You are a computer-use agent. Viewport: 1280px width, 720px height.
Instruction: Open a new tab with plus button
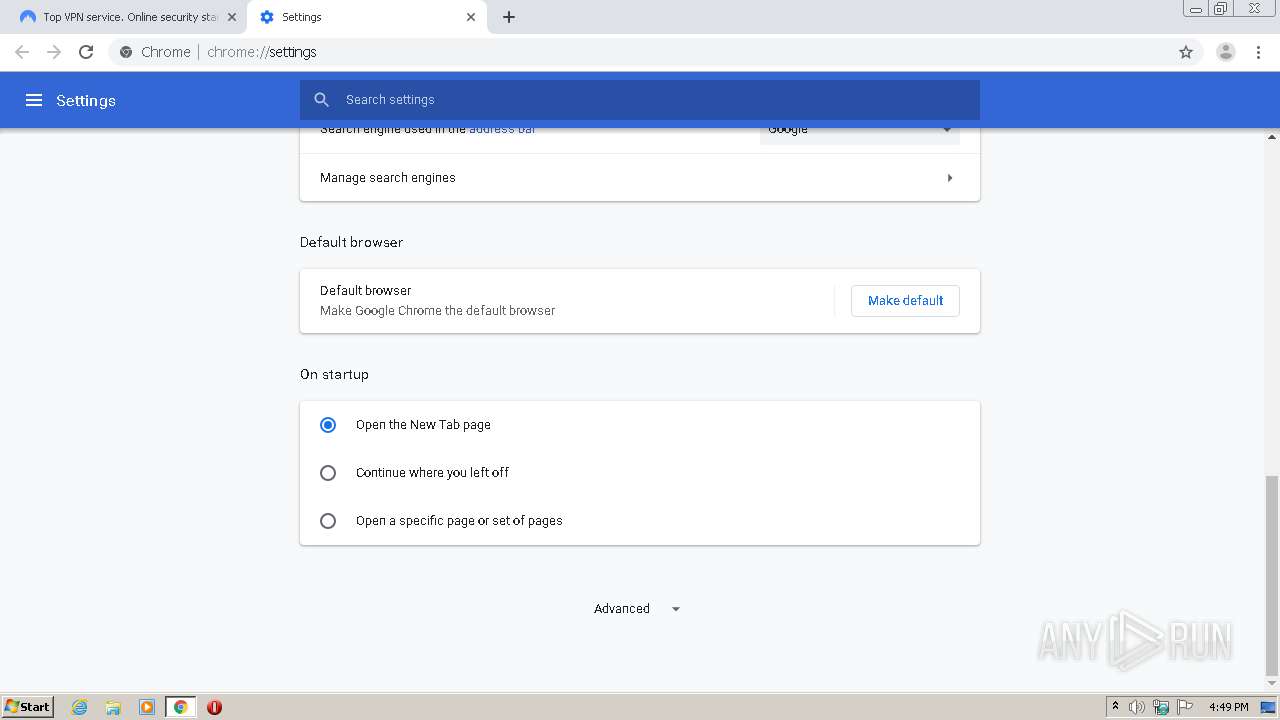509,17
